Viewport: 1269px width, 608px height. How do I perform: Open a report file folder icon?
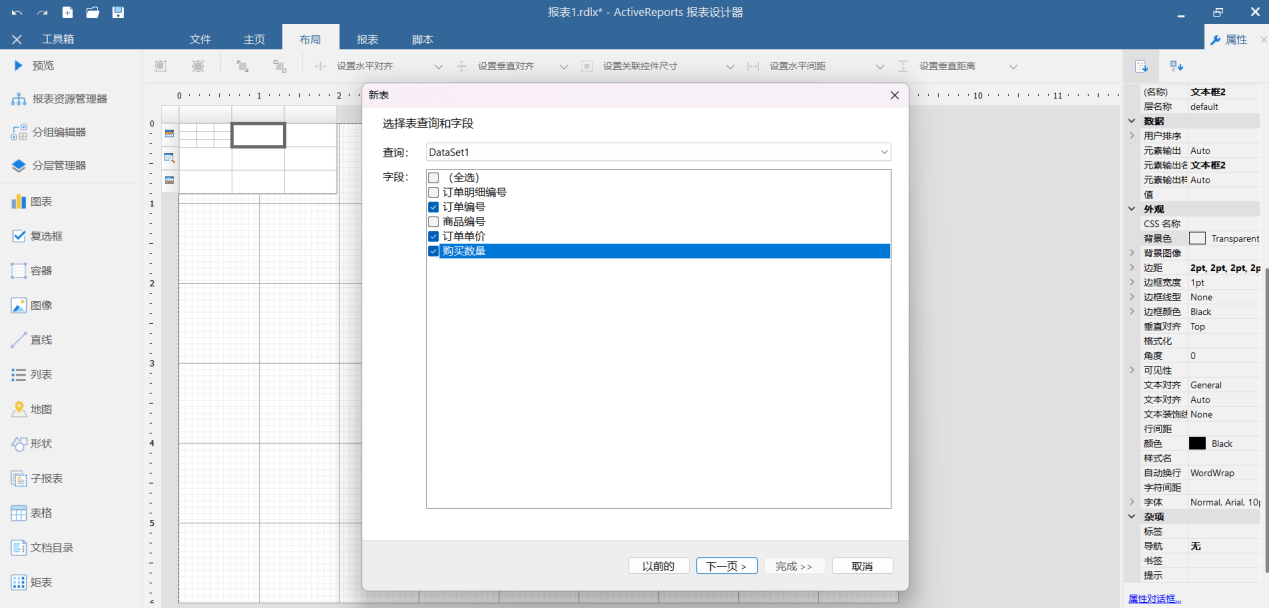tap(92, 12)
